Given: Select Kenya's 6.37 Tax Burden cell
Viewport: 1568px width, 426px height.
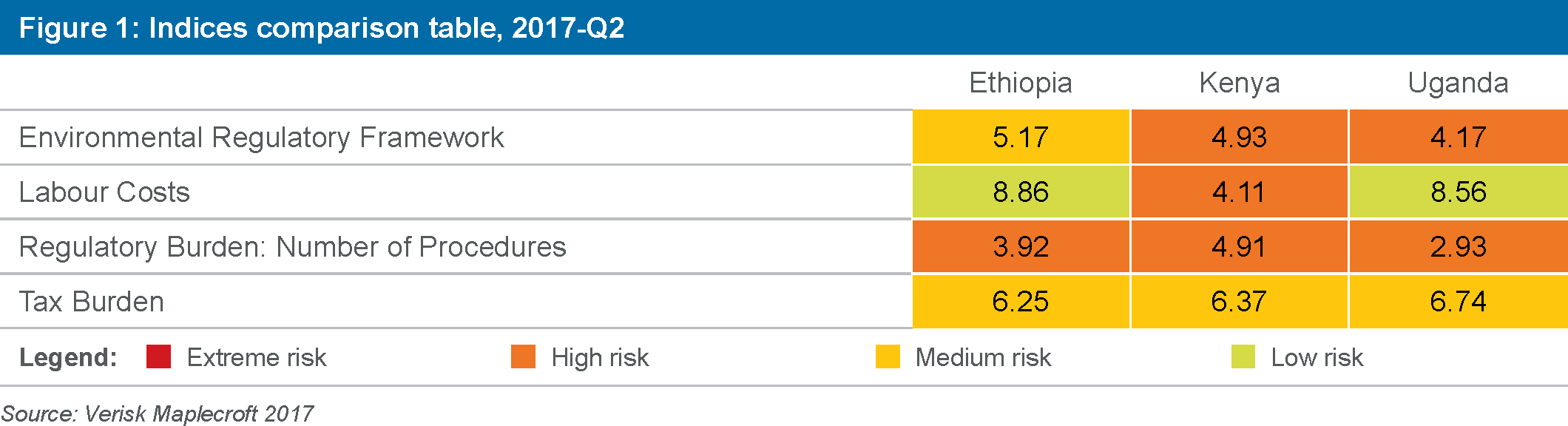Looking at the screenshot, I should (x=1240, y=302).
